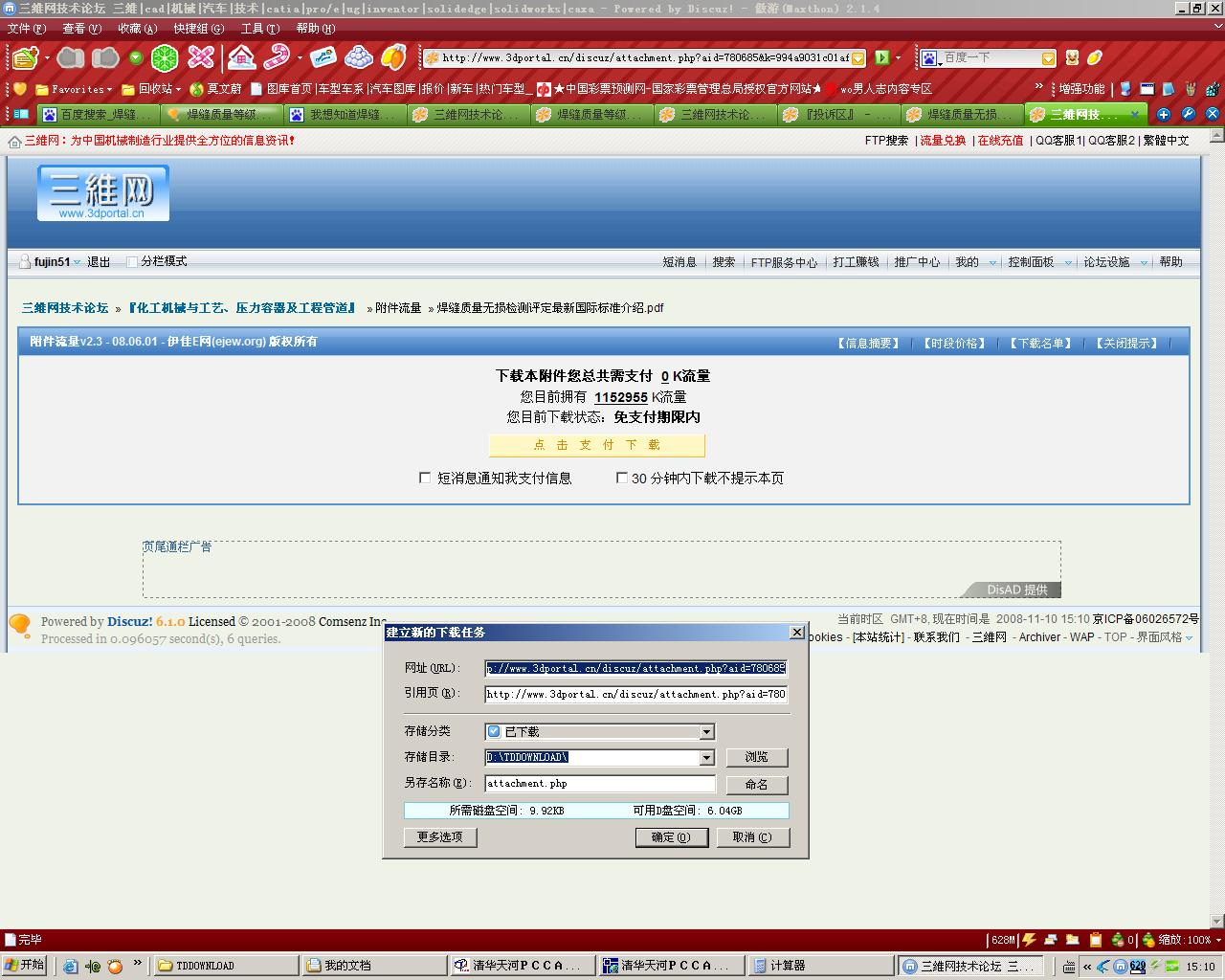This screenshot has width=1225, height=980.
Task: Switch to the 百度搜索_焊缝 tab
Action: point(98,115)
